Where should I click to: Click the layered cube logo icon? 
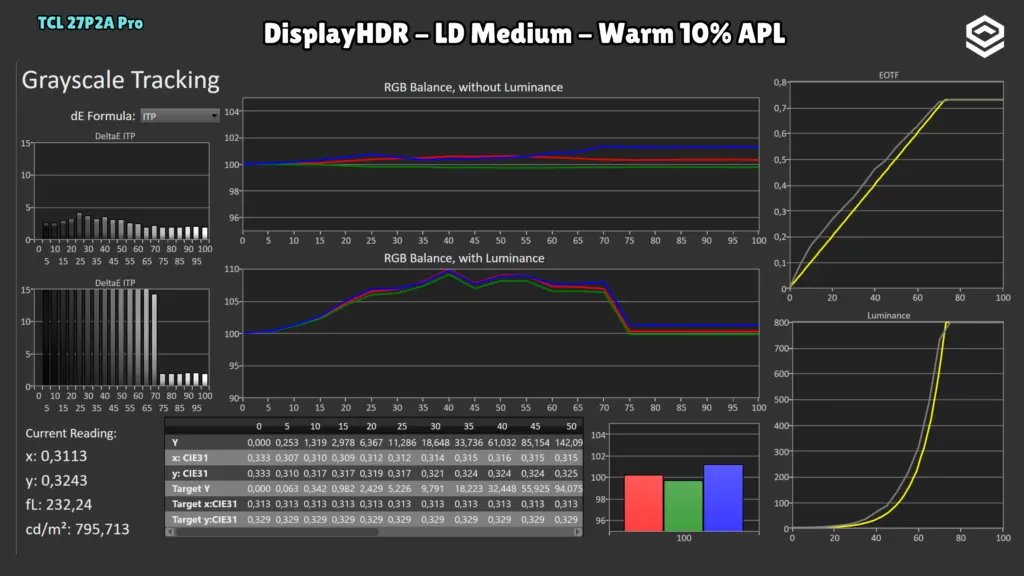tap(985, 37)
